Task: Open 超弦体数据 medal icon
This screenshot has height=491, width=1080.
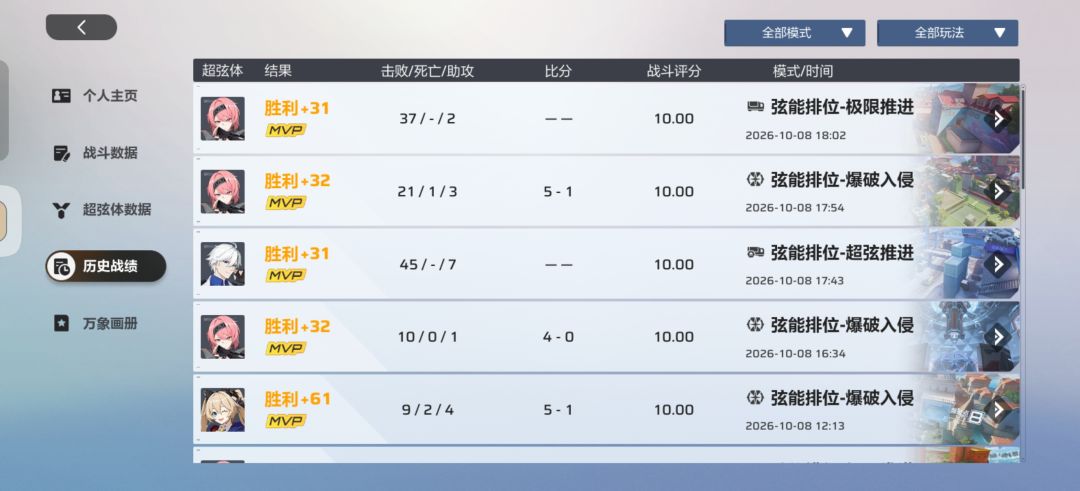Action: (x=61, y=210)
